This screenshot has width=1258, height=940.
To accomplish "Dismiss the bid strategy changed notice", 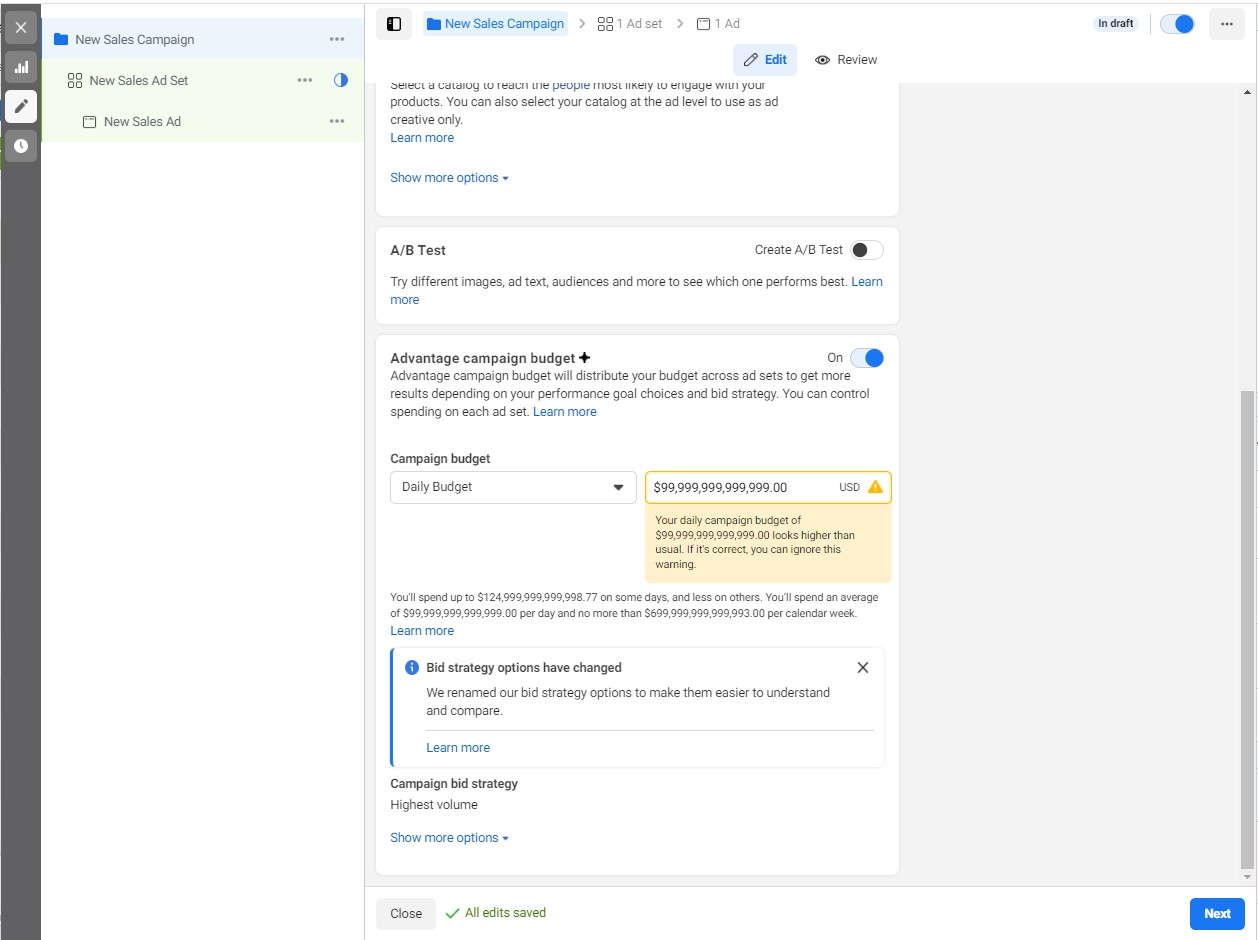I will (x=863, y=667).
